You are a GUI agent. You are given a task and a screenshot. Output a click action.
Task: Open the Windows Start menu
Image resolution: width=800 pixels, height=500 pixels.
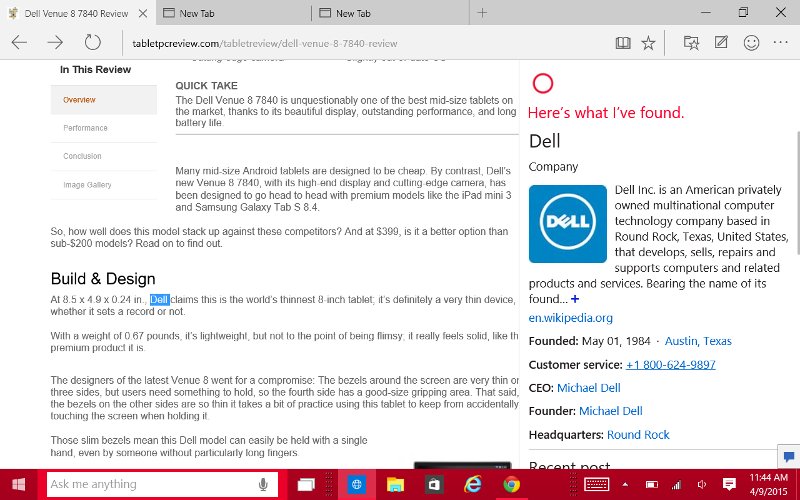18,484
